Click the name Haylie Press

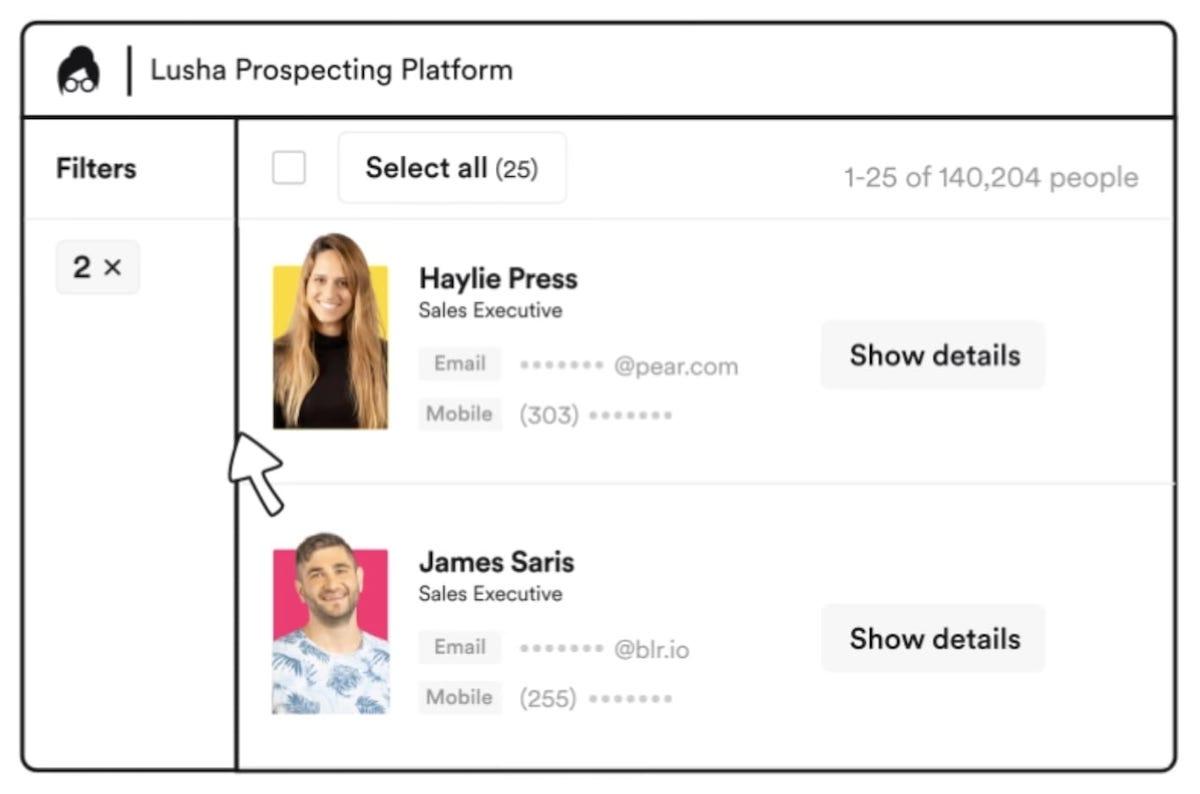pyautogui.click(x=498, y=278)
